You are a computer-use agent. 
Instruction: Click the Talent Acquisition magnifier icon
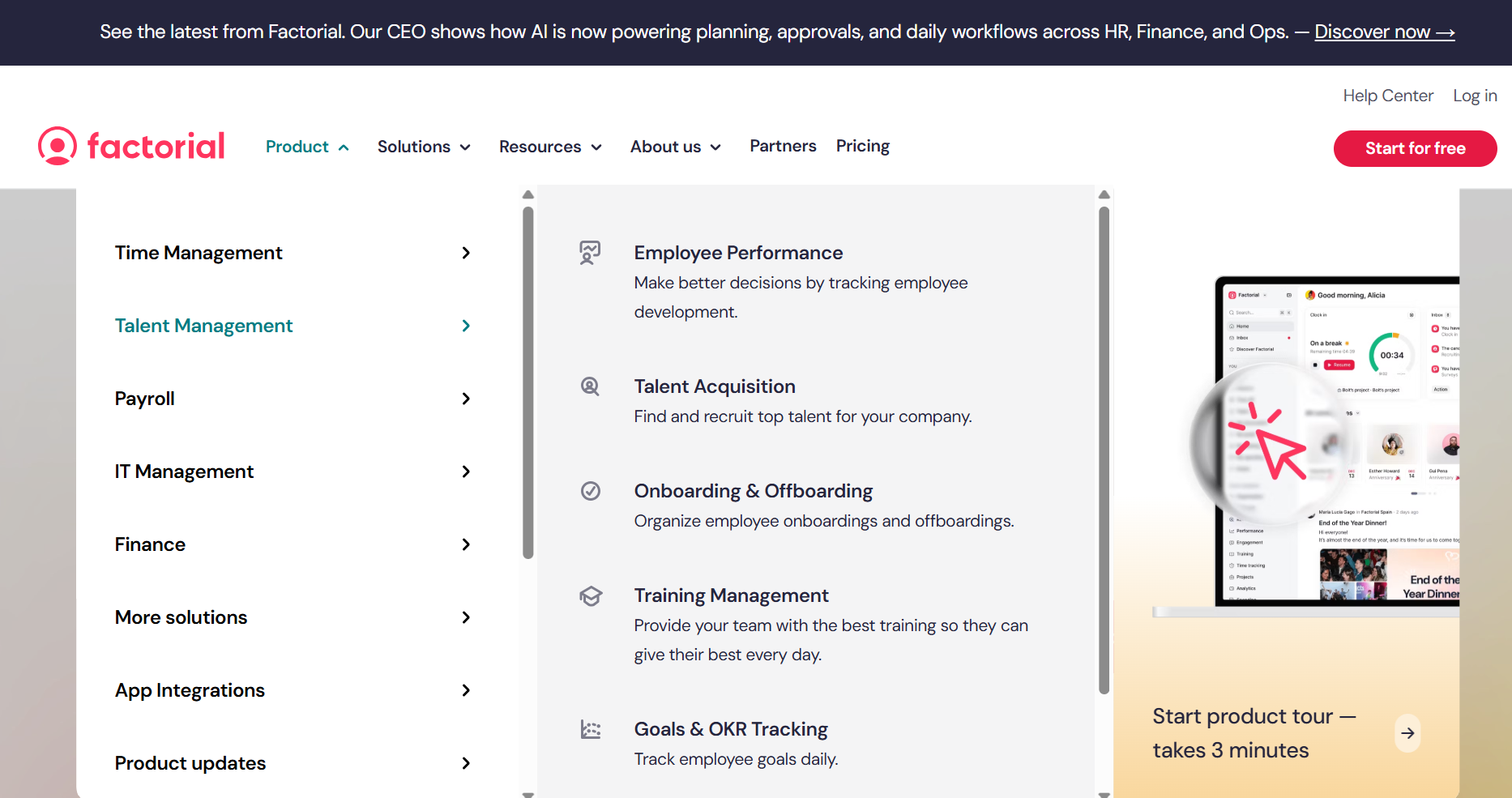590,386
